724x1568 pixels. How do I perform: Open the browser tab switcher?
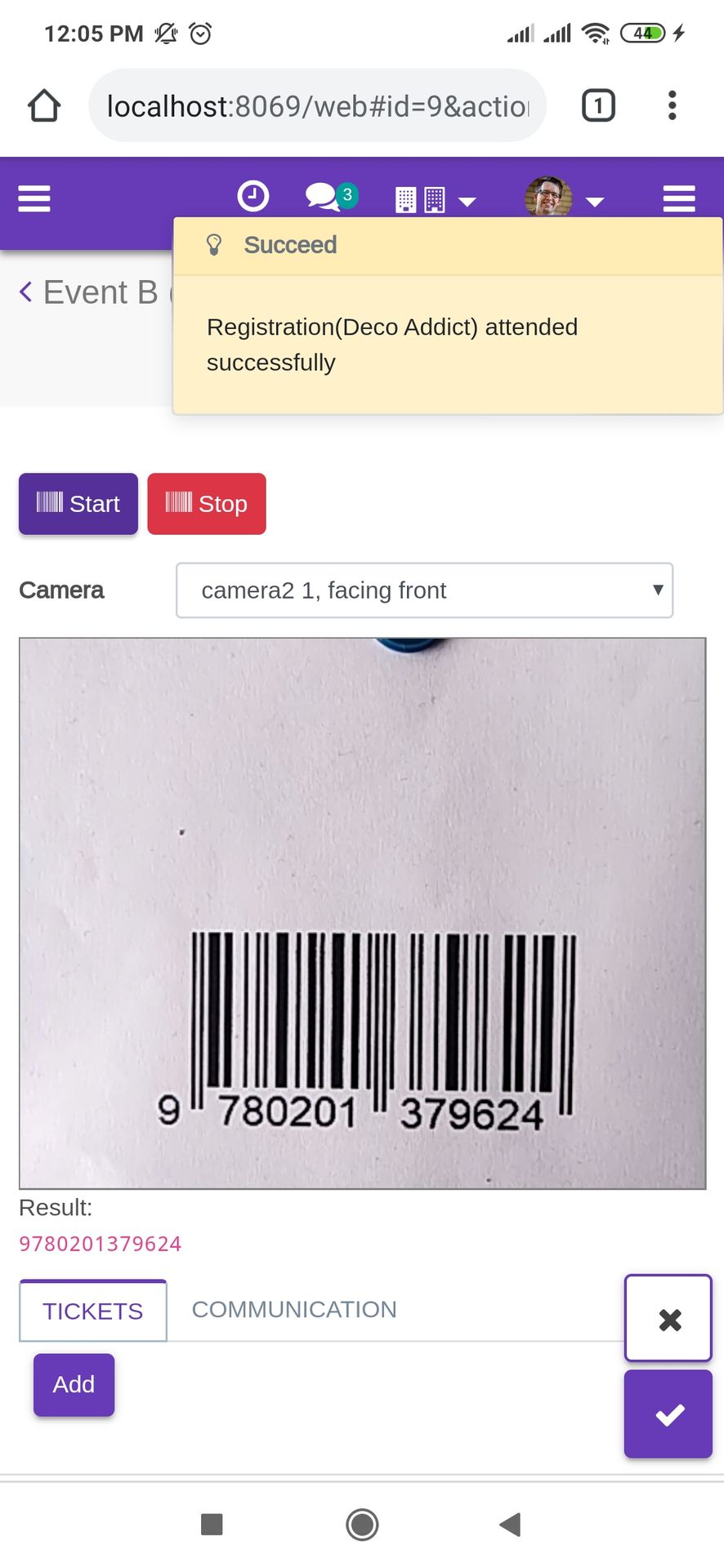pyautogui.click(x=598, y=105)
